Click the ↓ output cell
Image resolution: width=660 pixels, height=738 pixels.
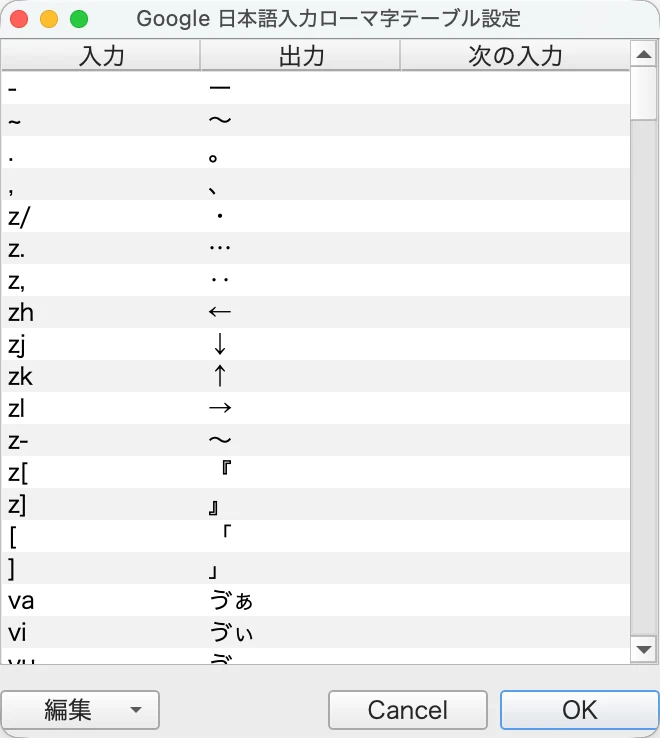coord(300,344)
